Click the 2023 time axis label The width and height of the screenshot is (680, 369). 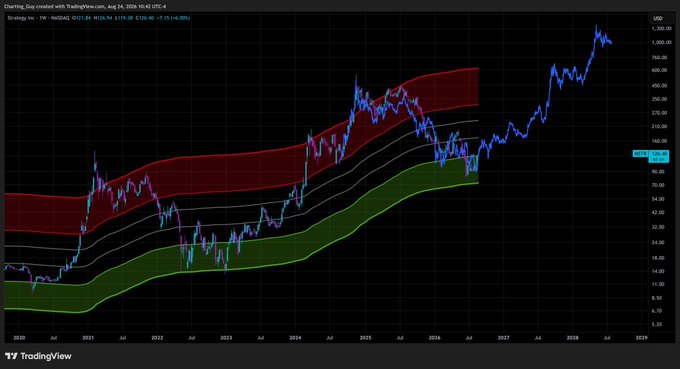[226, 337]
